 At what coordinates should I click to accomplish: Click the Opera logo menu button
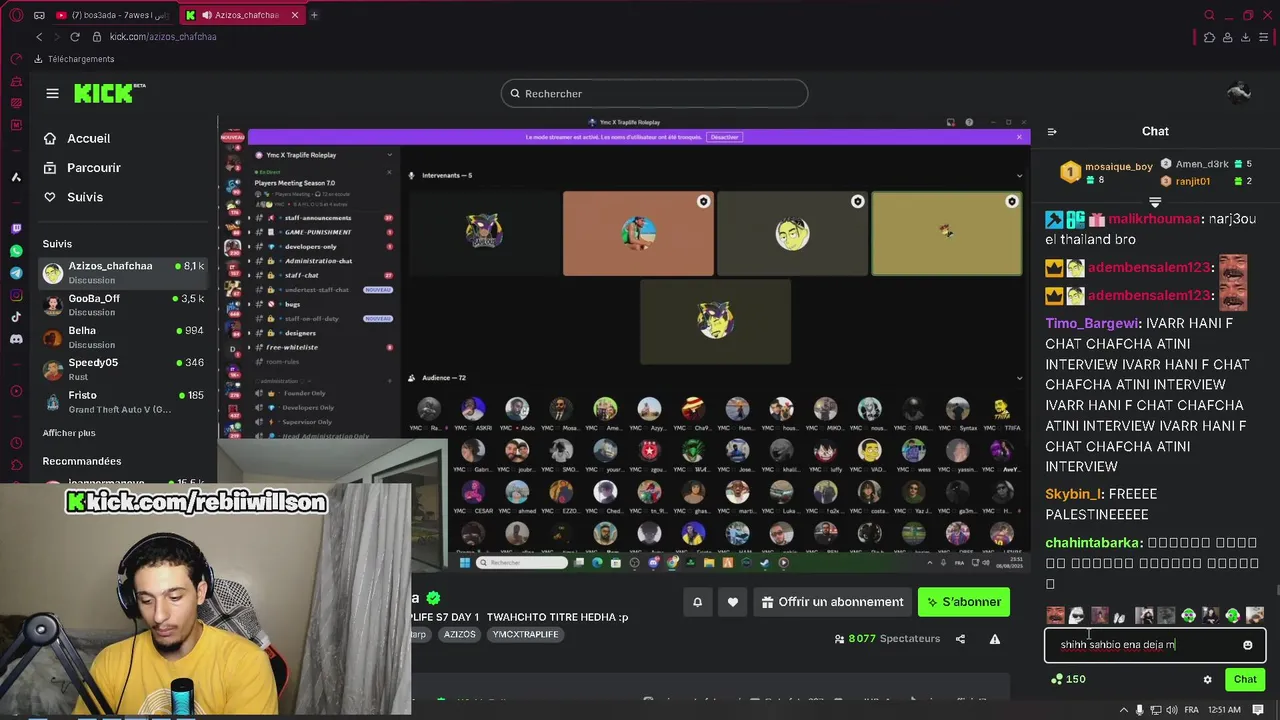(16, 15)
